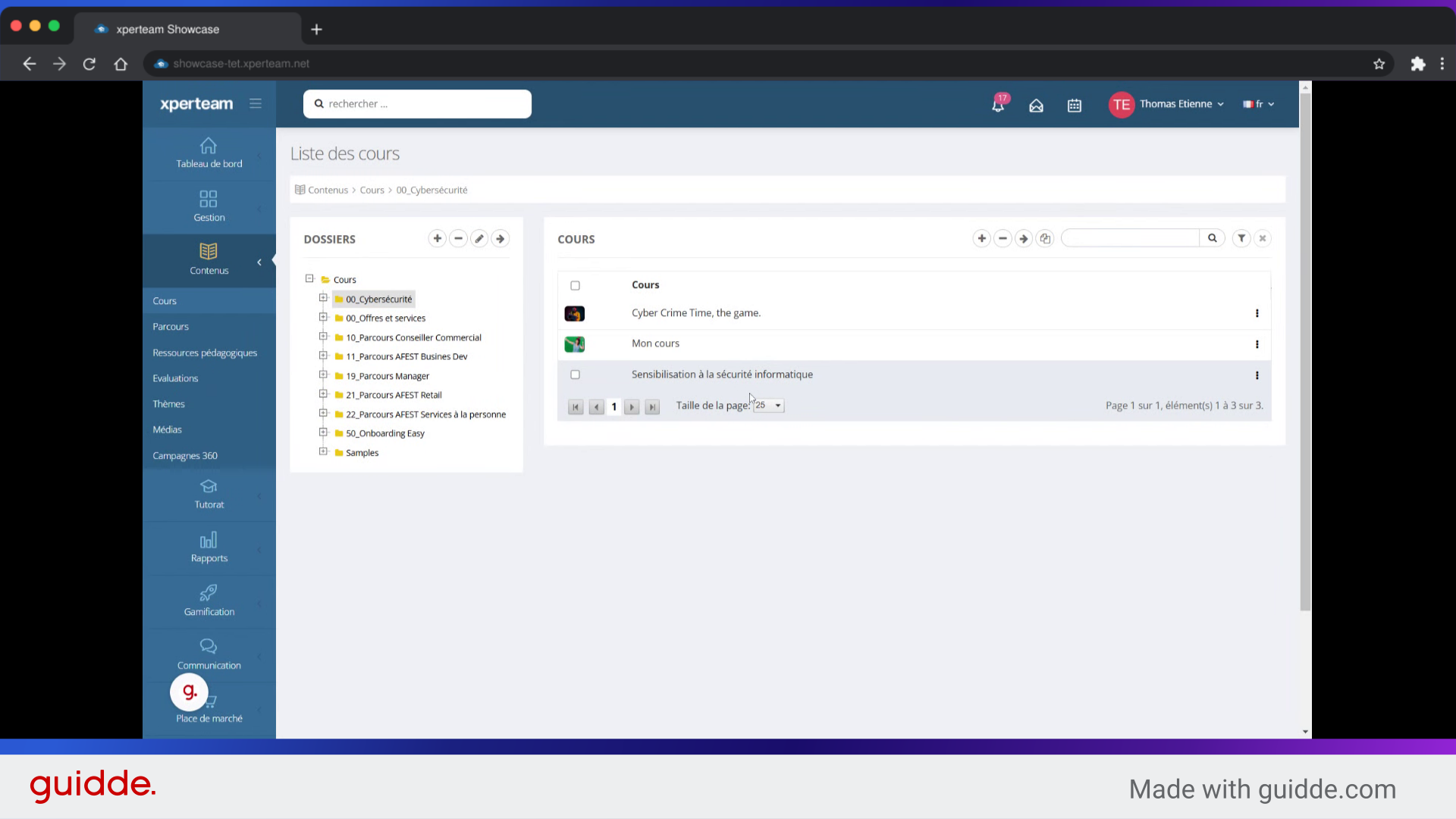The height and width of the screenshot is (819, 1456).
Task: Collapse the root Cours tree node
Action: point(309,279)
